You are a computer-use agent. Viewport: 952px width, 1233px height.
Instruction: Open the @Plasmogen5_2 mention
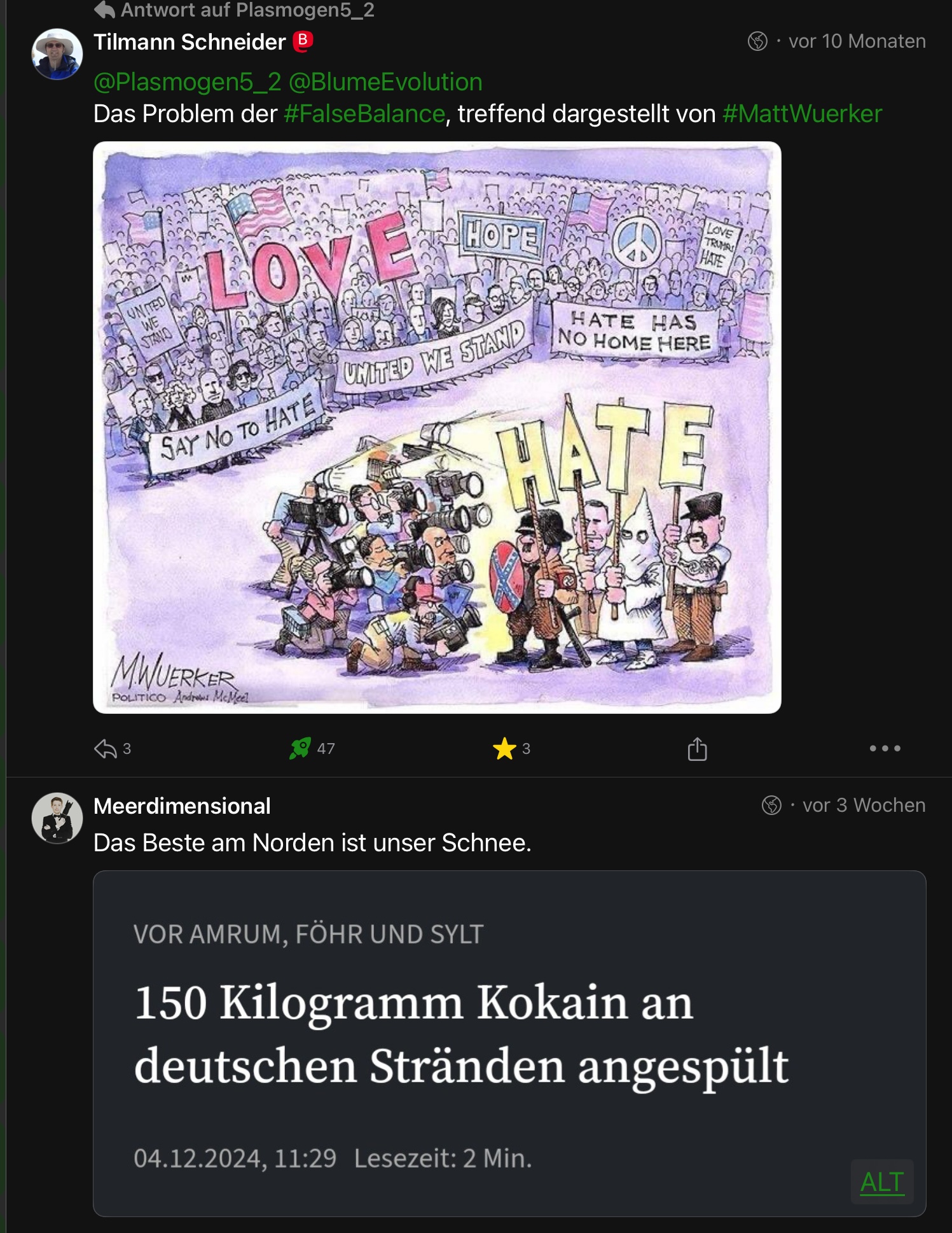pyautogui.click(x=187, y=81)
